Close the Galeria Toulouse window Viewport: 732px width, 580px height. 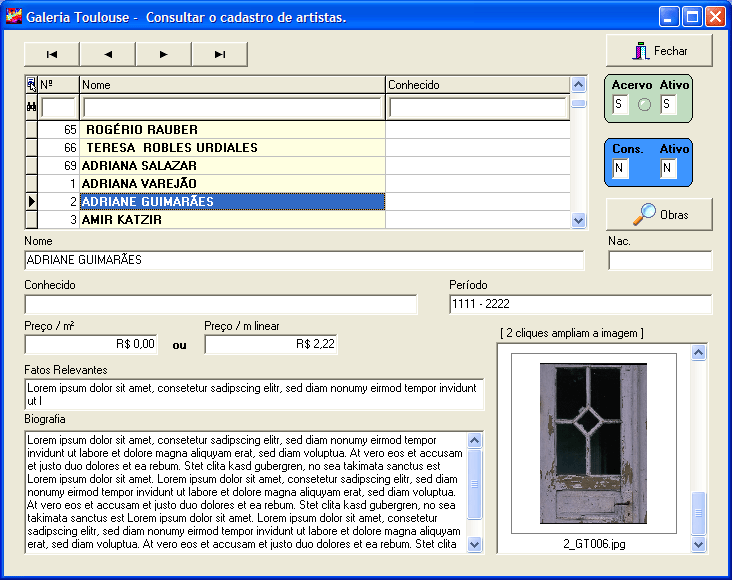coord(715,17)
